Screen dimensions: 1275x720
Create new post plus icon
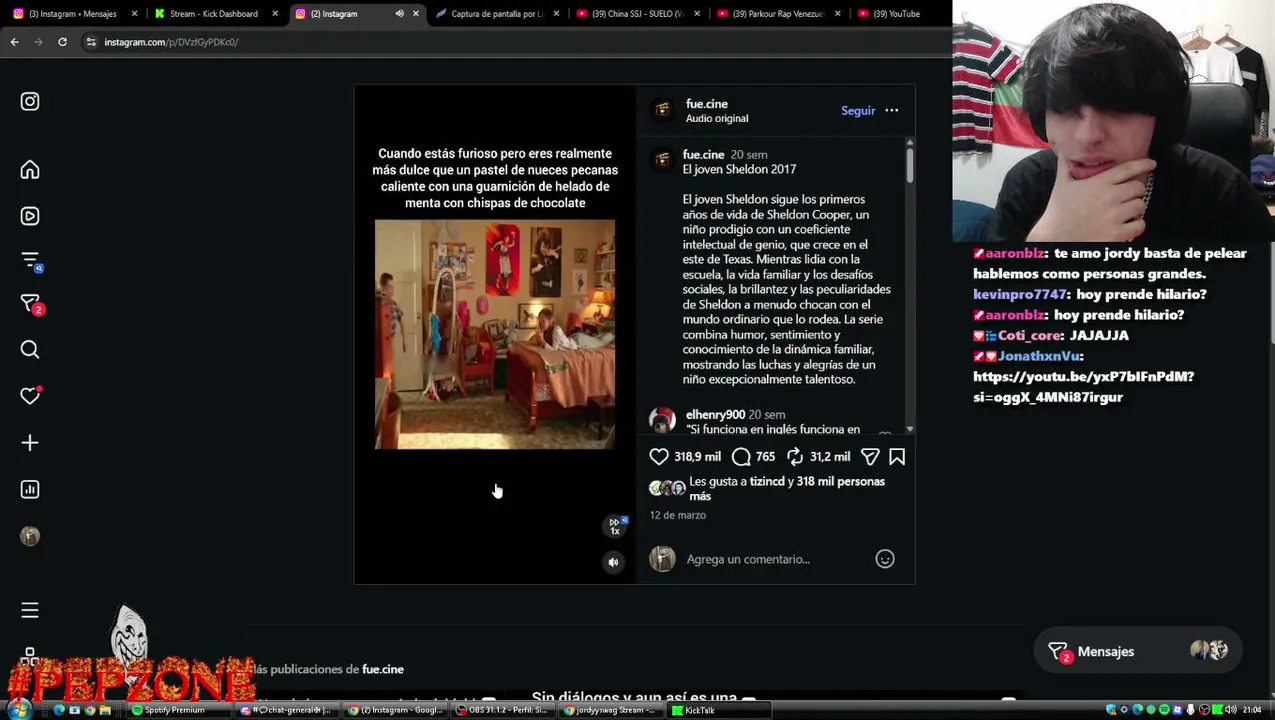[x=30, y=443]
